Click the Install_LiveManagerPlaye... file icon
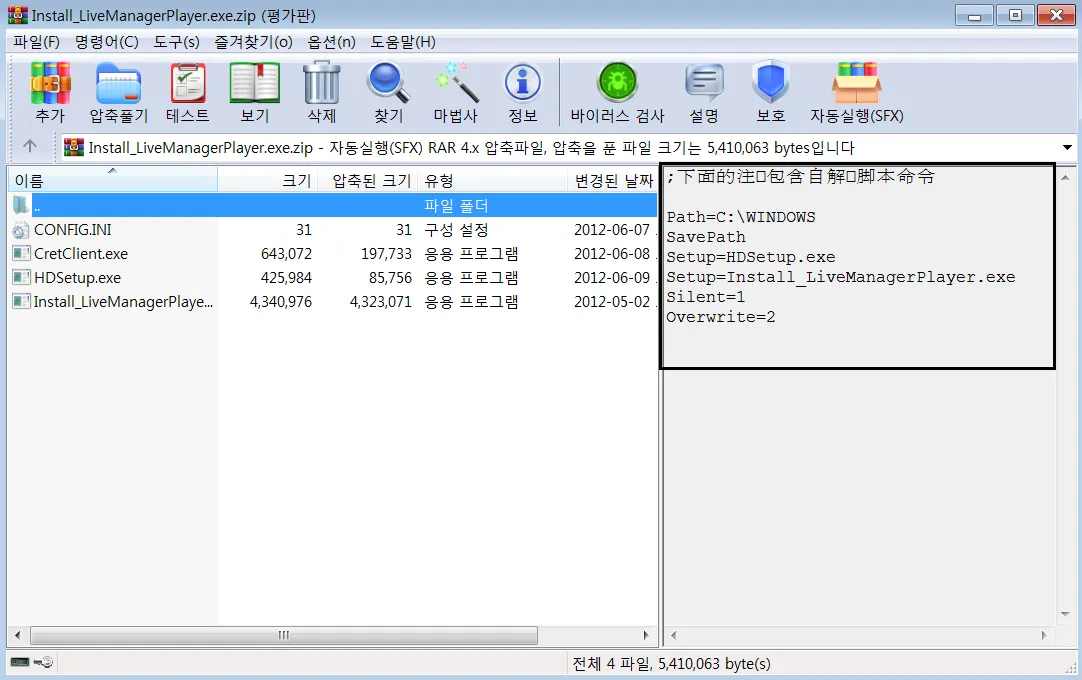The image size is (1082, 680). point(21,302)
